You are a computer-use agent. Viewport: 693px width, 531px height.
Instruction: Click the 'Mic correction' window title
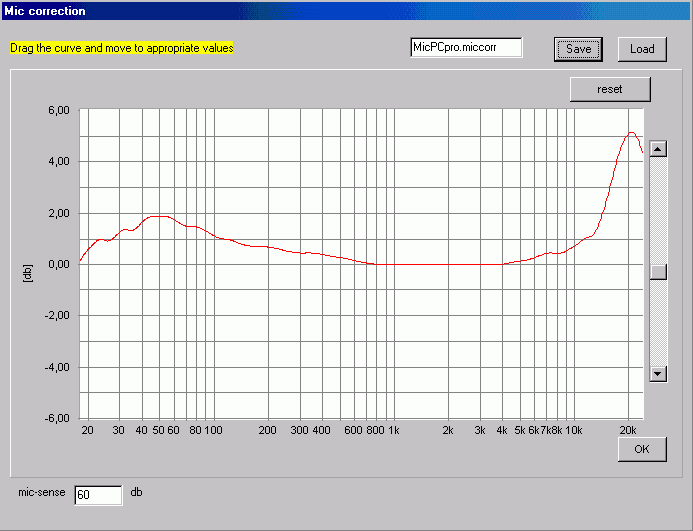(x=45, y=11)
